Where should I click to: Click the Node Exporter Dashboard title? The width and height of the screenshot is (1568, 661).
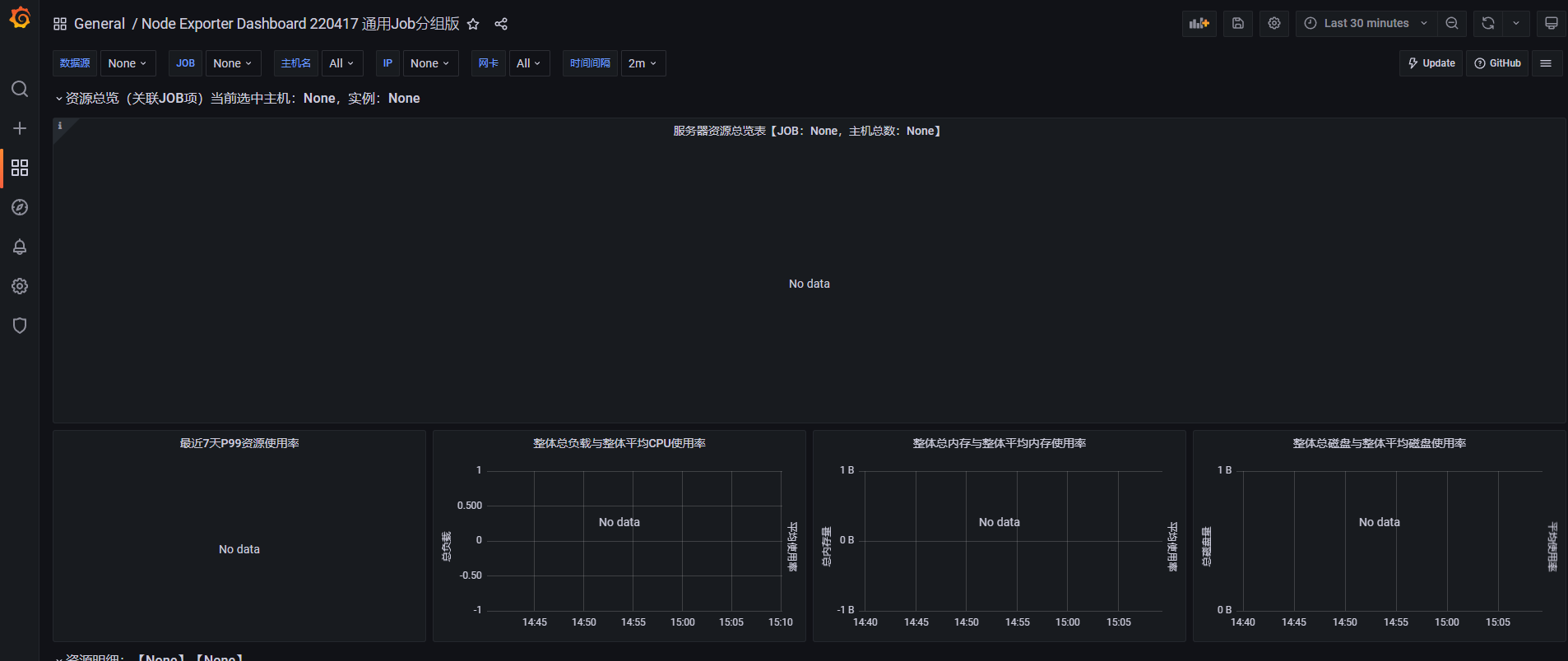(x=300, y=24)
